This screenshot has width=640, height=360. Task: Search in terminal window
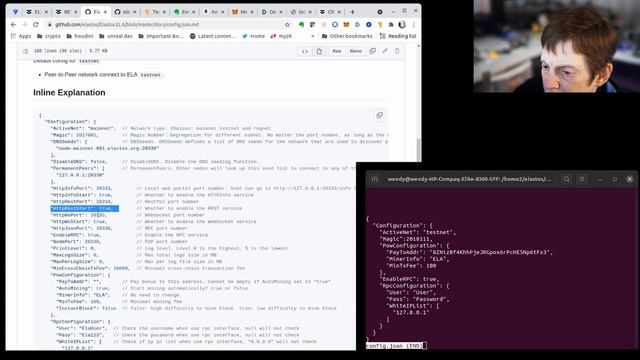click(x=567, y=179)
